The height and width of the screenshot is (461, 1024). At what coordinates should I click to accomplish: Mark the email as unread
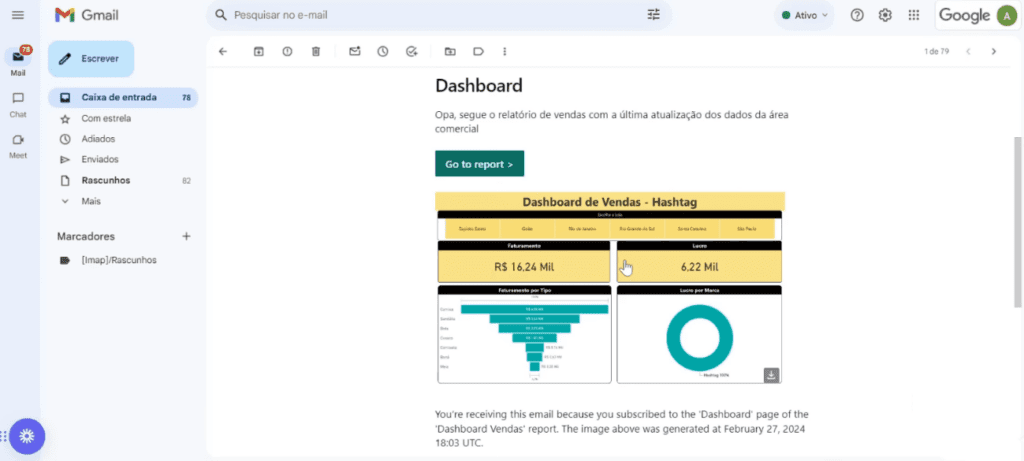[x=355, y=52]
